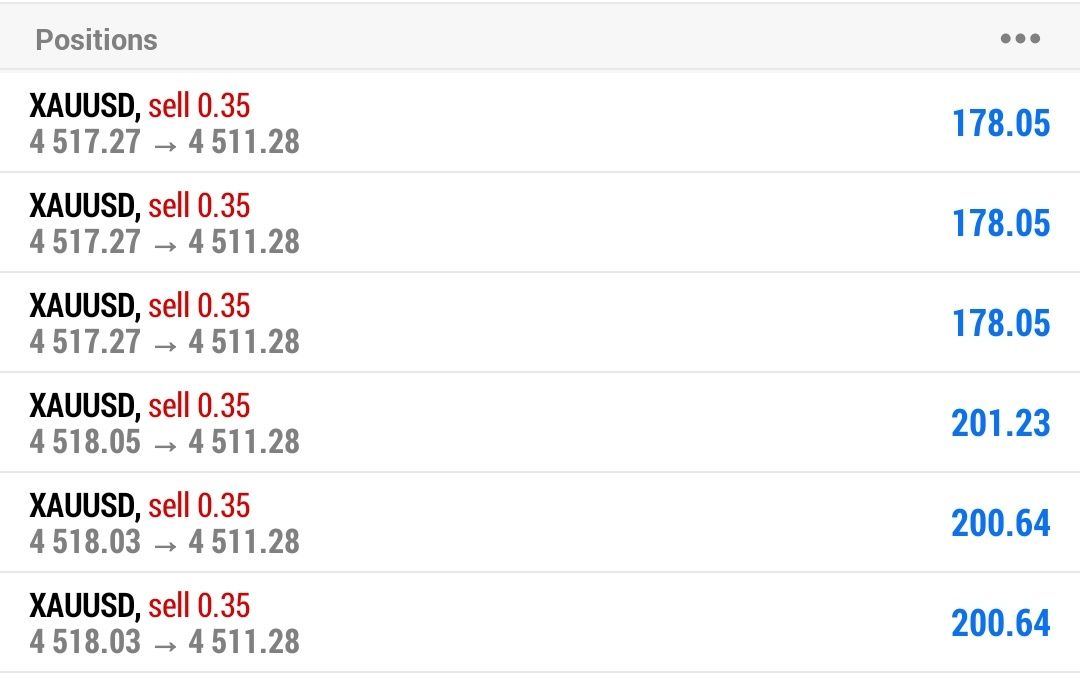Tap the entry price line of the top position
The height and width of the screenshot is (676, 1080).
click(x=165, y=142)
